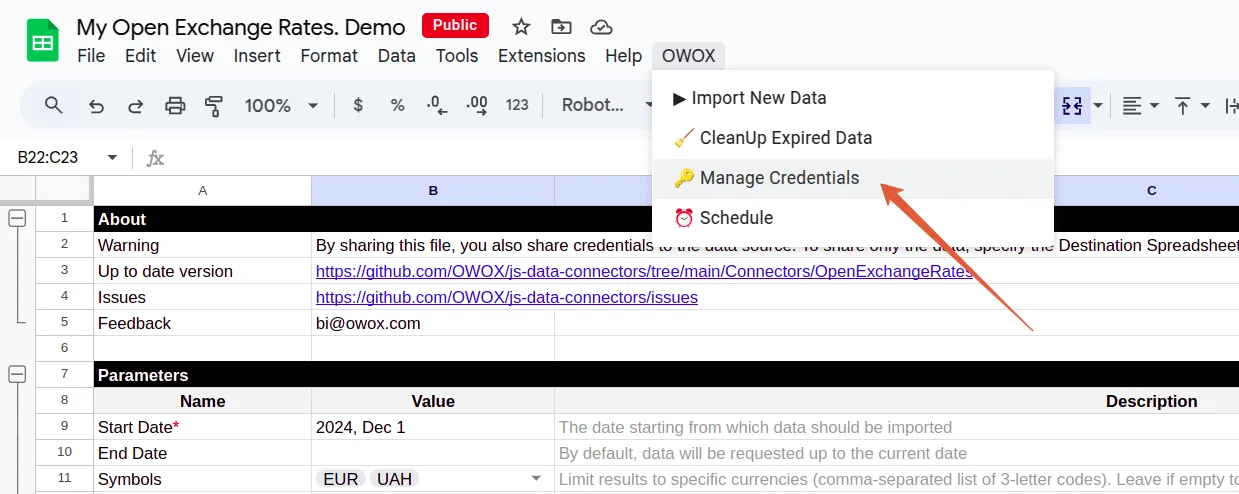Select Import New Data menu item
This screenshot has width=1239, height=494.
coord(853,98)
